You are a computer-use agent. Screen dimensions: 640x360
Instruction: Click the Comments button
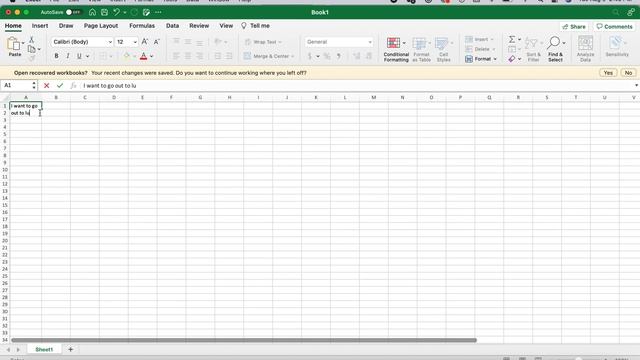coord(614,27)
